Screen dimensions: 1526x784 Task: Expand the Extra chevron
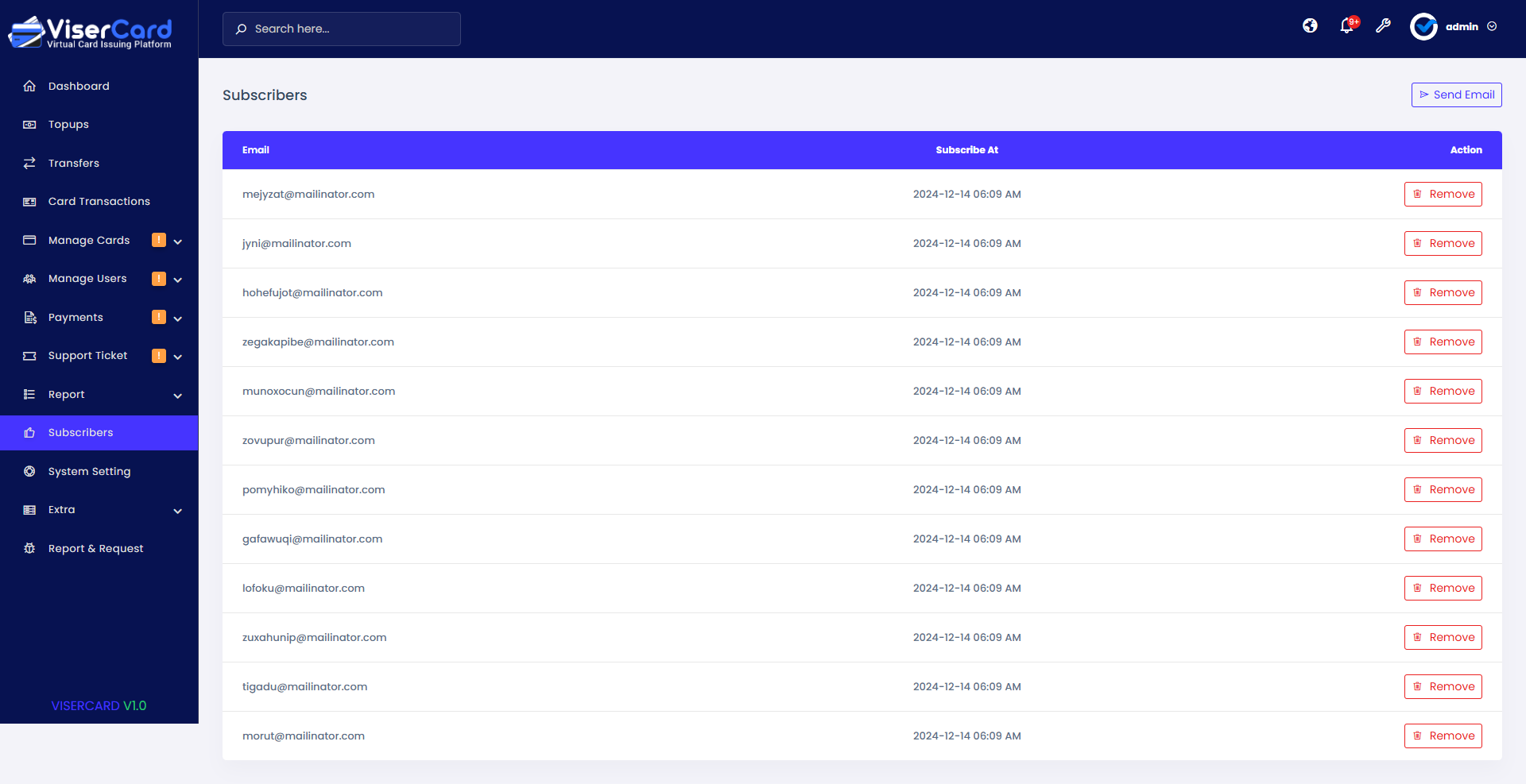pyautogui.click(x=178, y=511)
